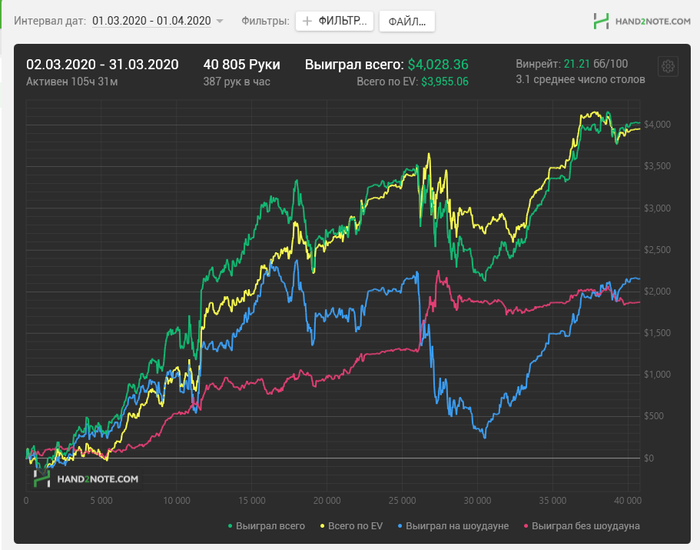The width and height of the screenshot is (700, 550).
Task: Open the chart settings gear icon
Action: 668,67
